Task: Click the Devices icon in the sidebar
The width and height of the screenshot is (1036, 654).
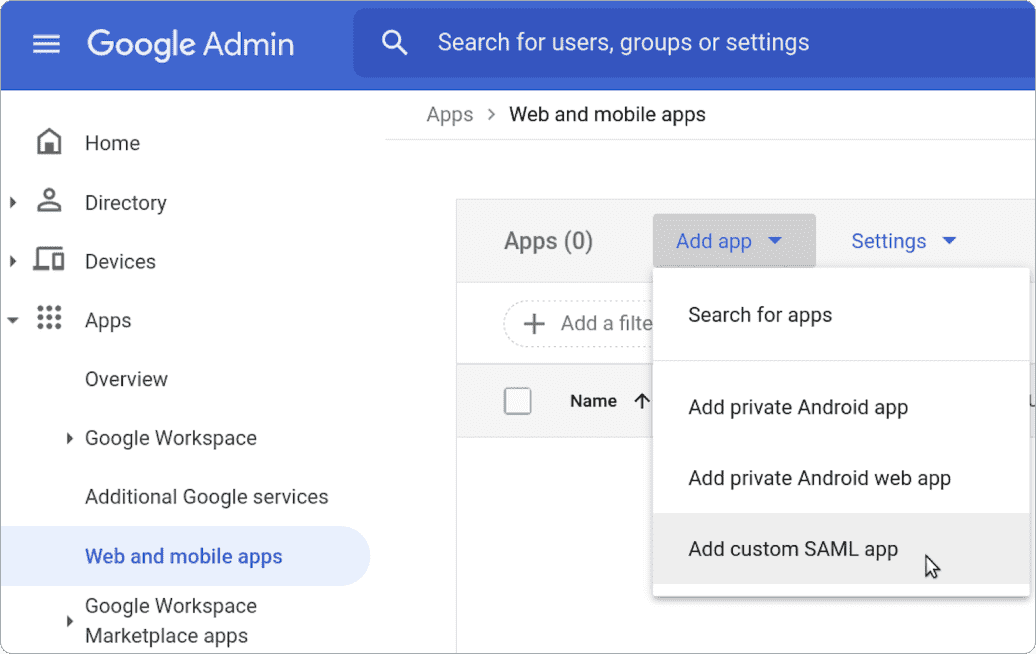Action: pyautogui.click(x=48, y=261)
